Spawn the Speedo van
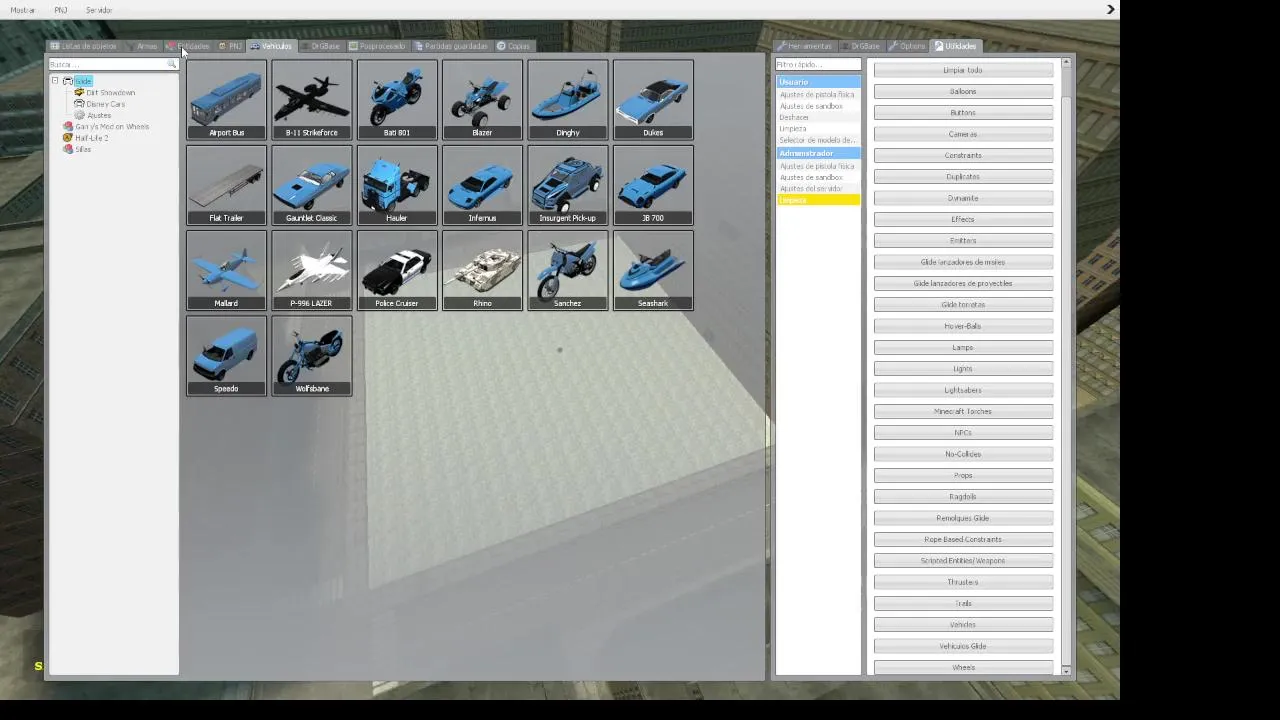 pos(226,356)
